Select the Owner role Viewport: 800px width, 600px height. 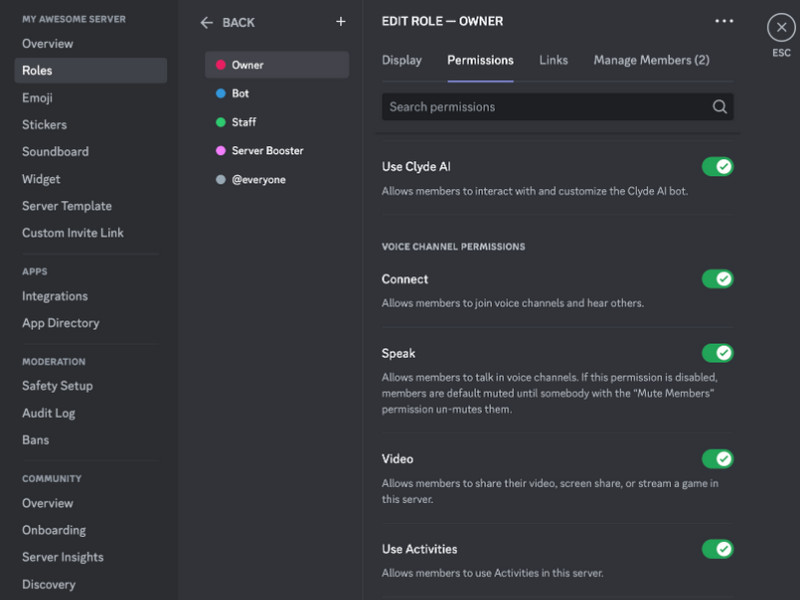coord(277,65)
